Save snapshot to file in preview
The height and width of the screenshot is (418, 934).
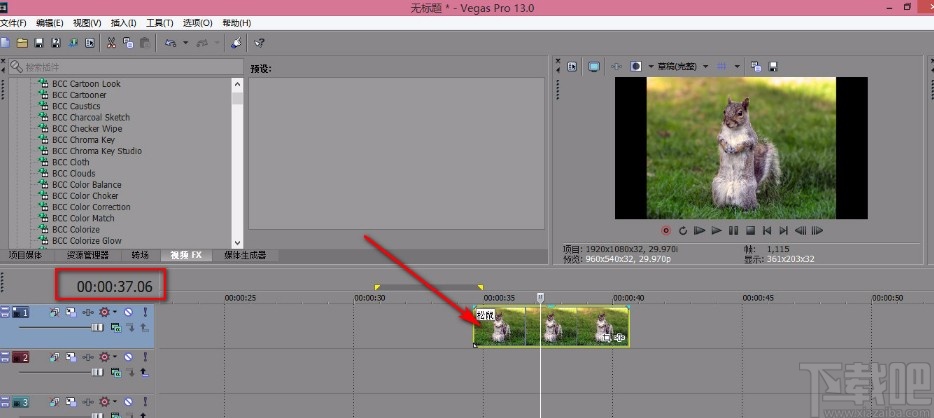coord(773,67)
